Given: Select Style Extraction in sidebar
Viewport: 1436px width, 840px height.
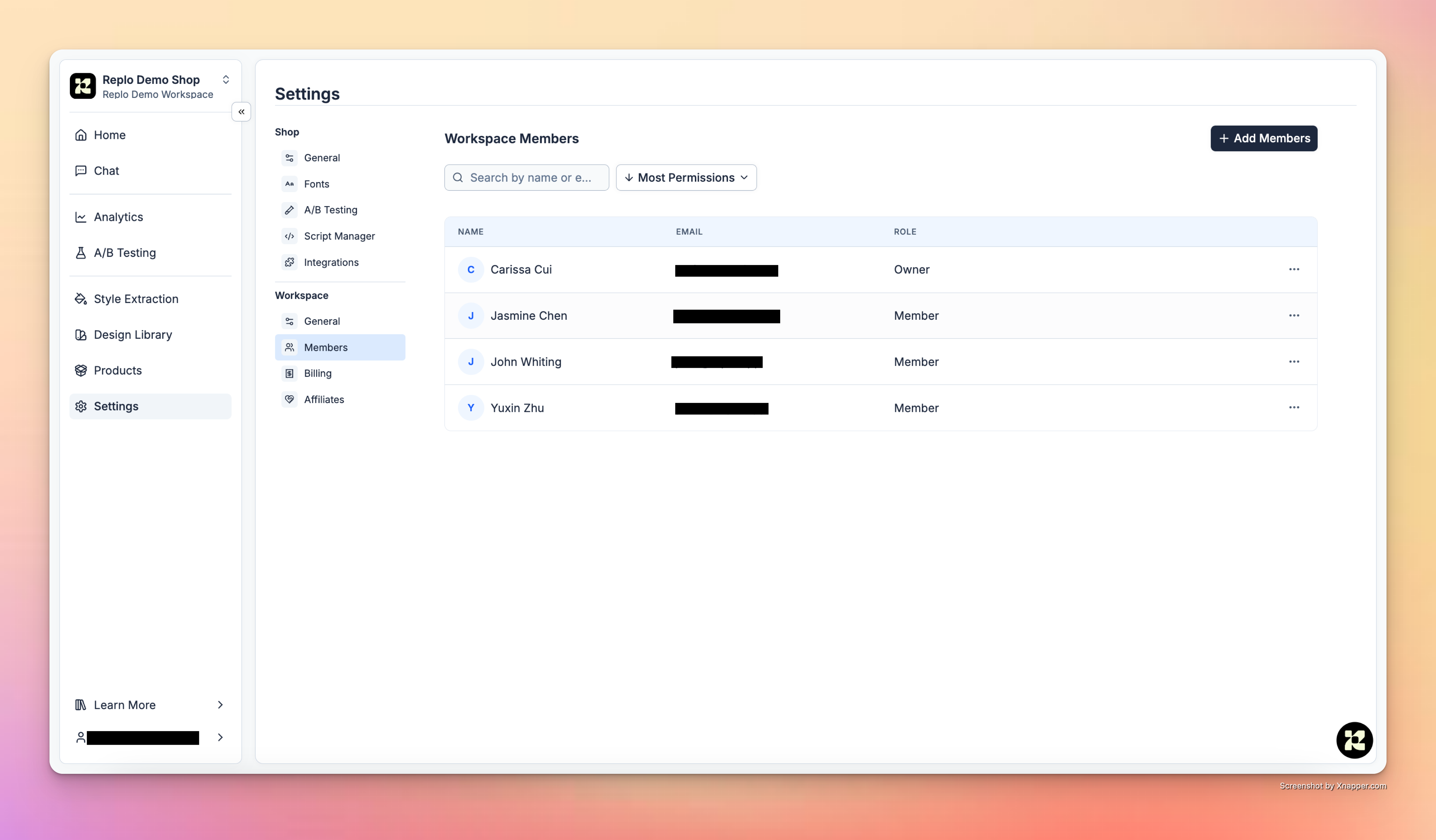Looking at the screenshot, I should pyautogui.click(x=136, y=299).
